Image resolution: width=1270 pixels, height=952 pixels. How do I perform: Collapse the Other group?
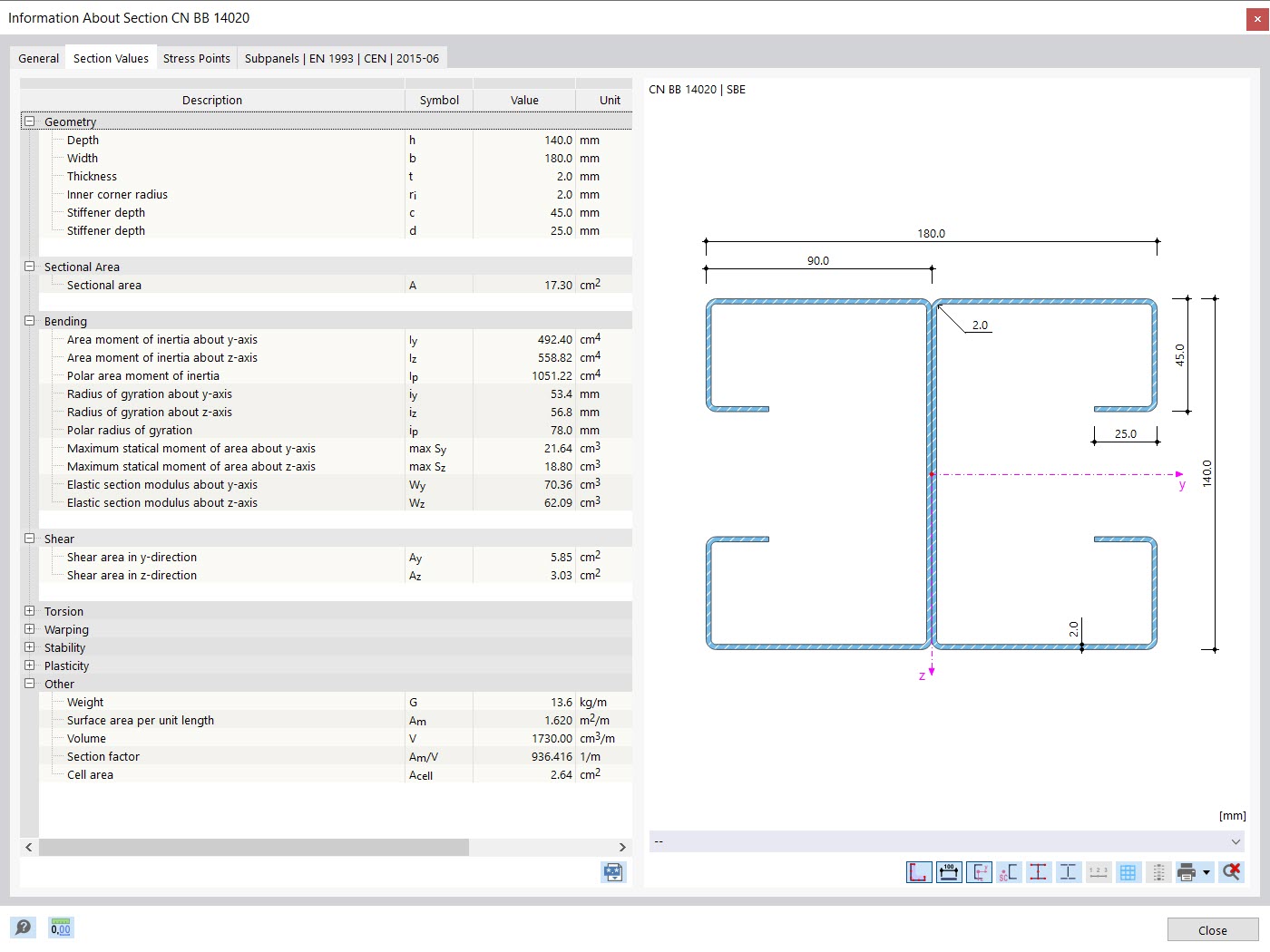29,684
